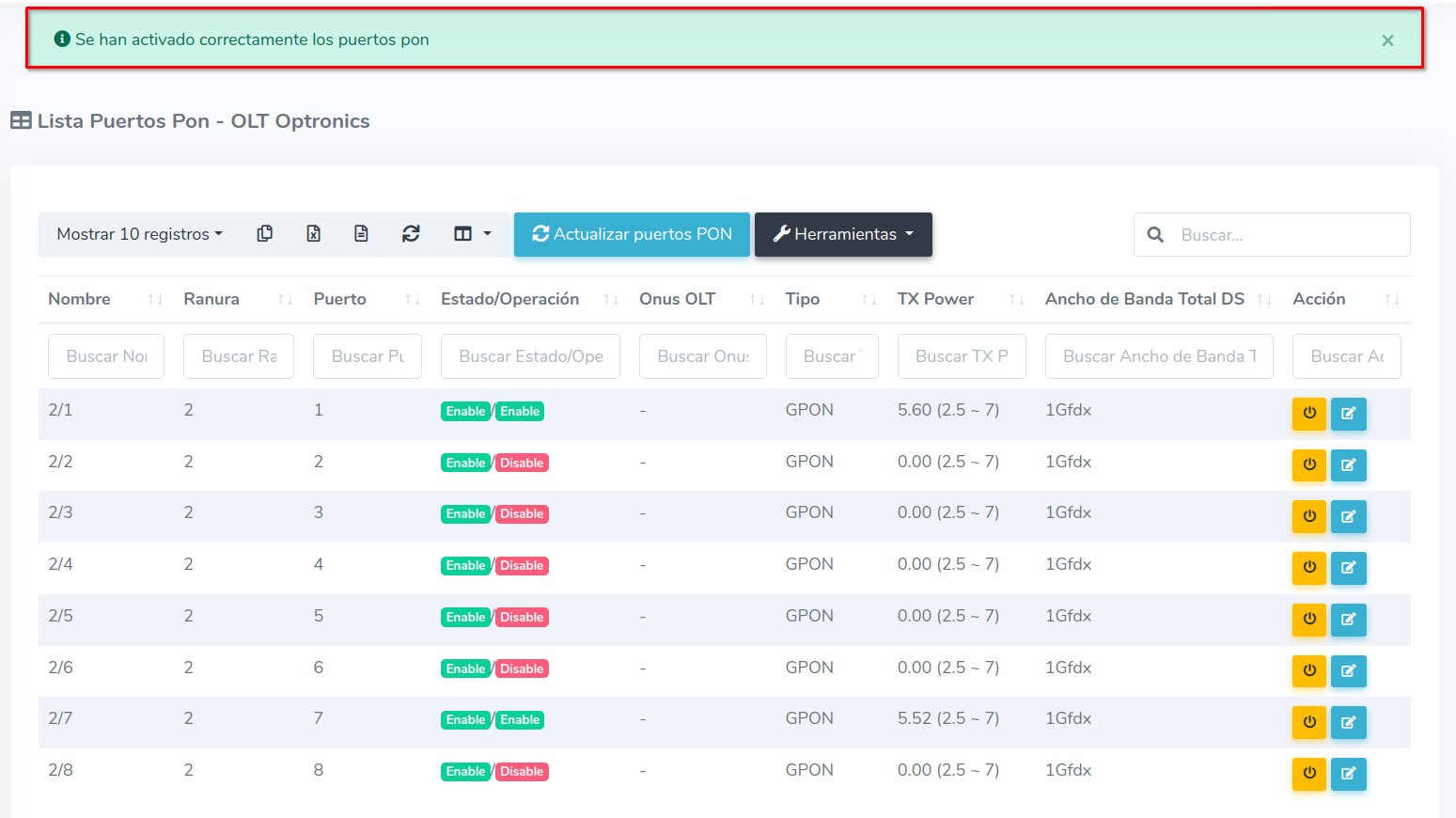
Task: Toggle power for port 2/2
Action: (x=1308, y=464)
